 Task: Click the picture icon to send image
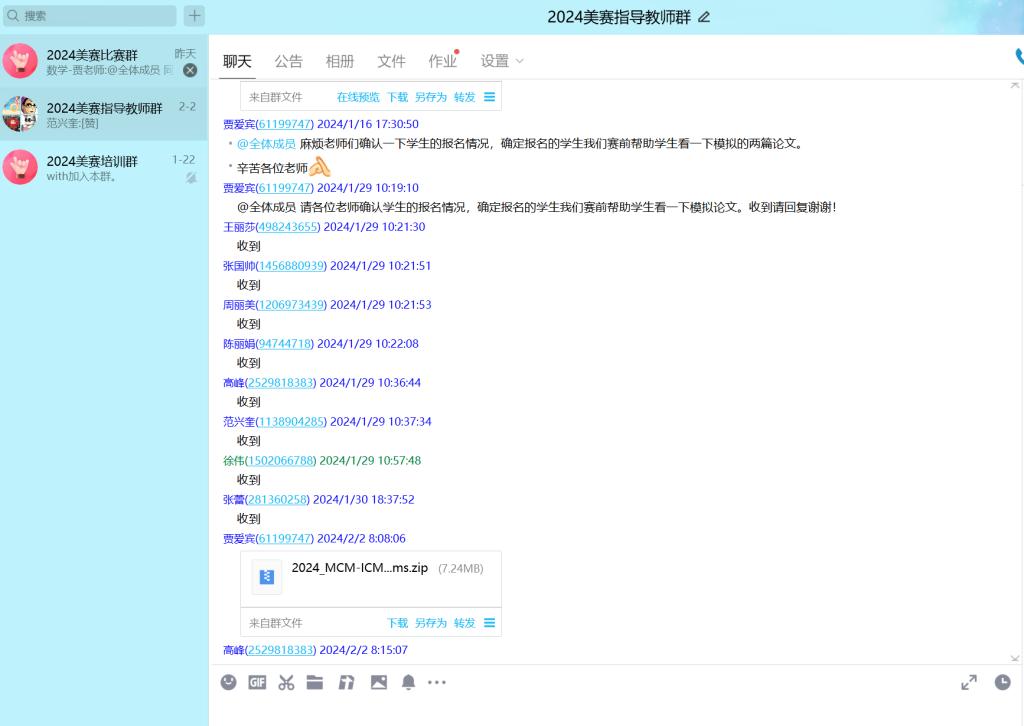(378, 682)
